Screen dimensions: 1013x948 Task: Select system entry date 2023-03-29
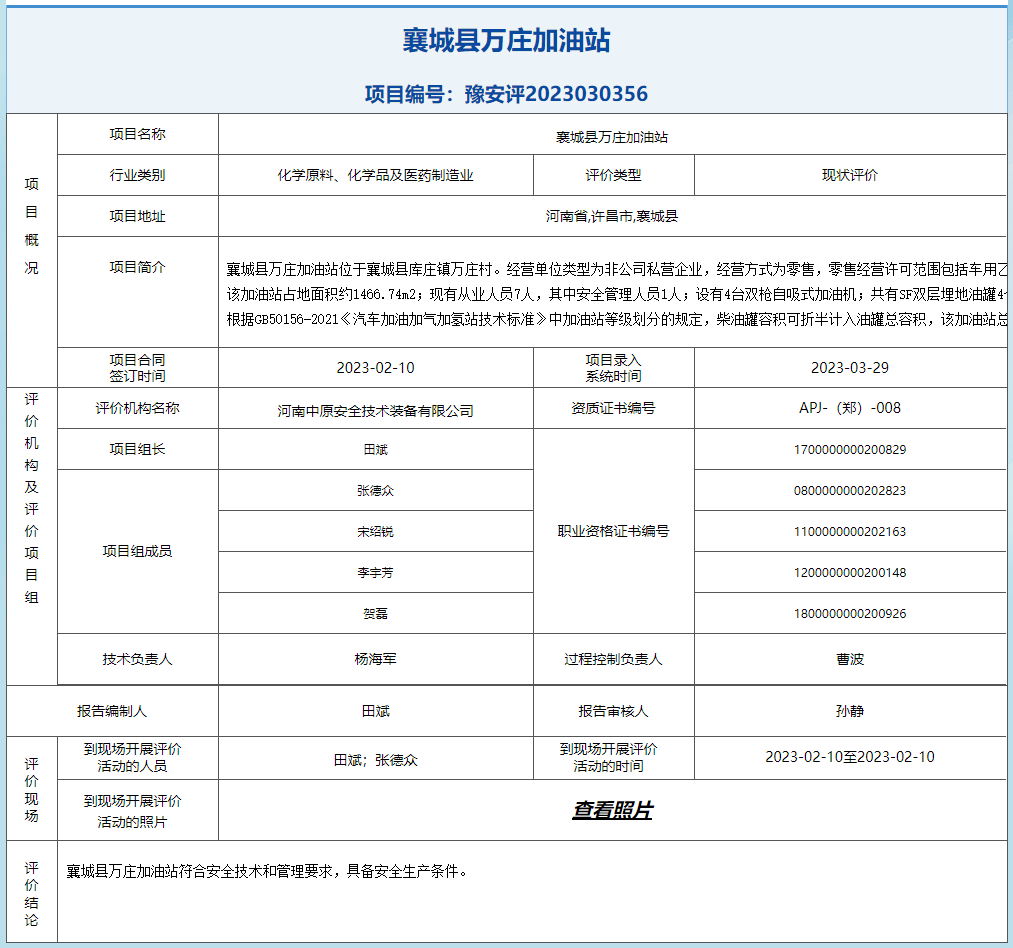pyautogui.click(x=850, y=368)
